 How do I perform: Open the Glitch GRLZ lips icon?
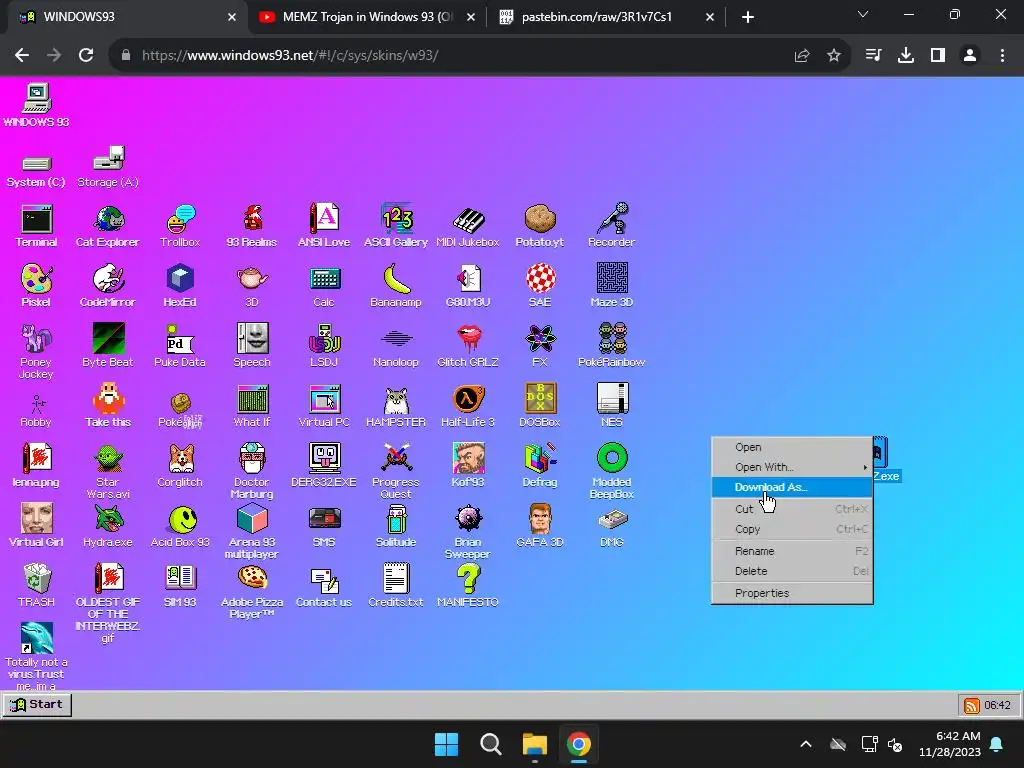click(x=468, y=345)
